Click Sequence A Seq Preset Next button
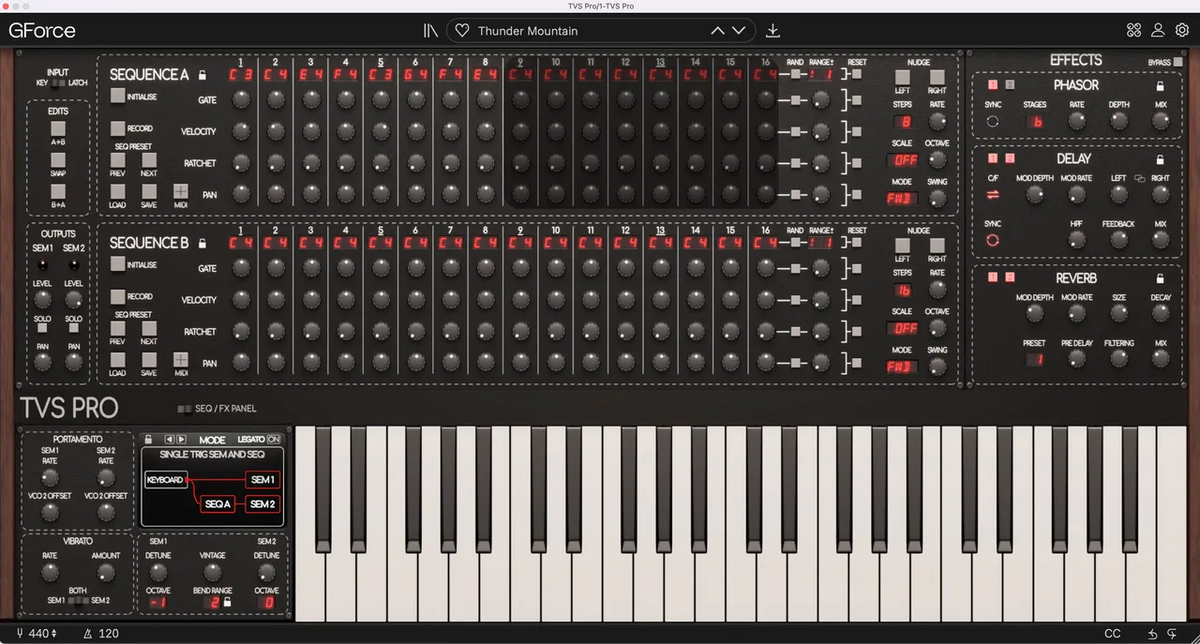This screenshot has width=1200, height=644. [149, 159]
